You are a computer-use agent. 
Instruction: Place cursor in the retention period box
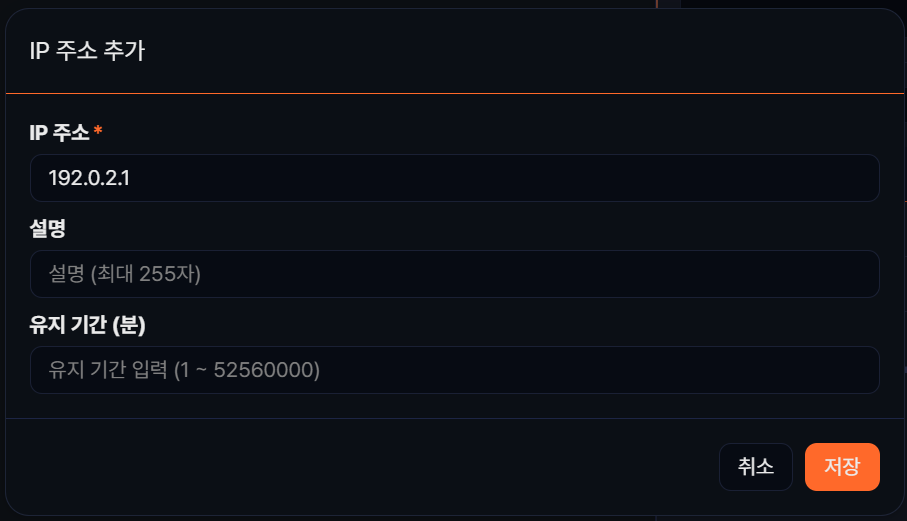click(454, 370)
